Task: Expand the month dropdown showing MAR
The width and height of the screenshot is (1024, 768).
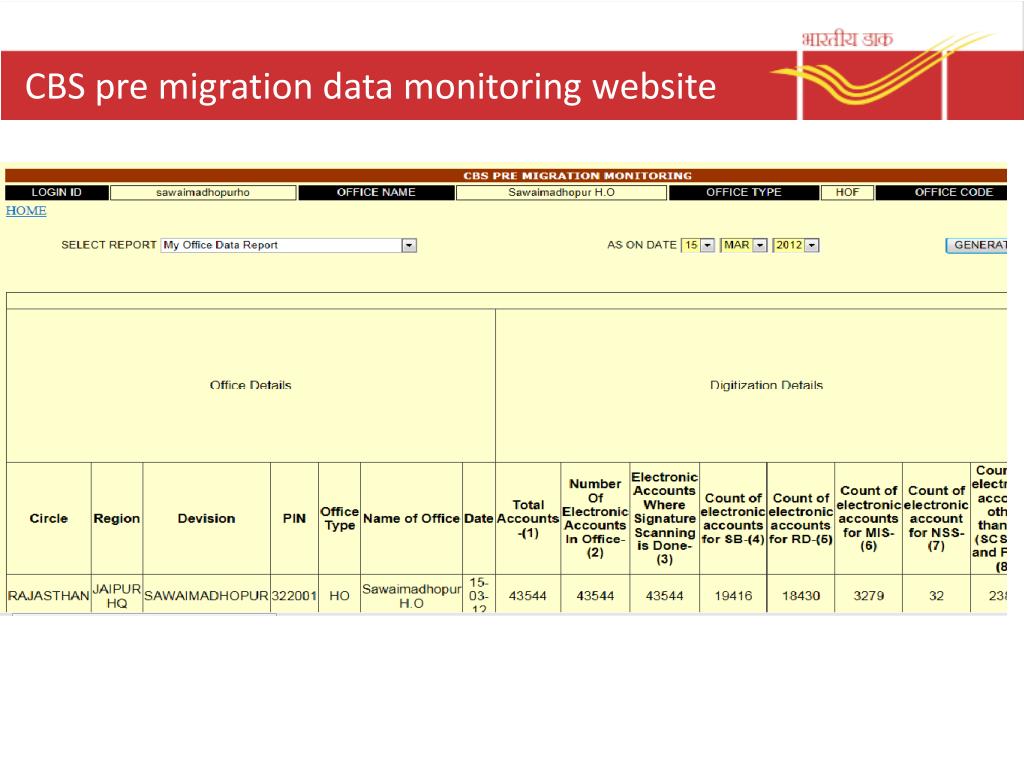Action: point(744,245)
